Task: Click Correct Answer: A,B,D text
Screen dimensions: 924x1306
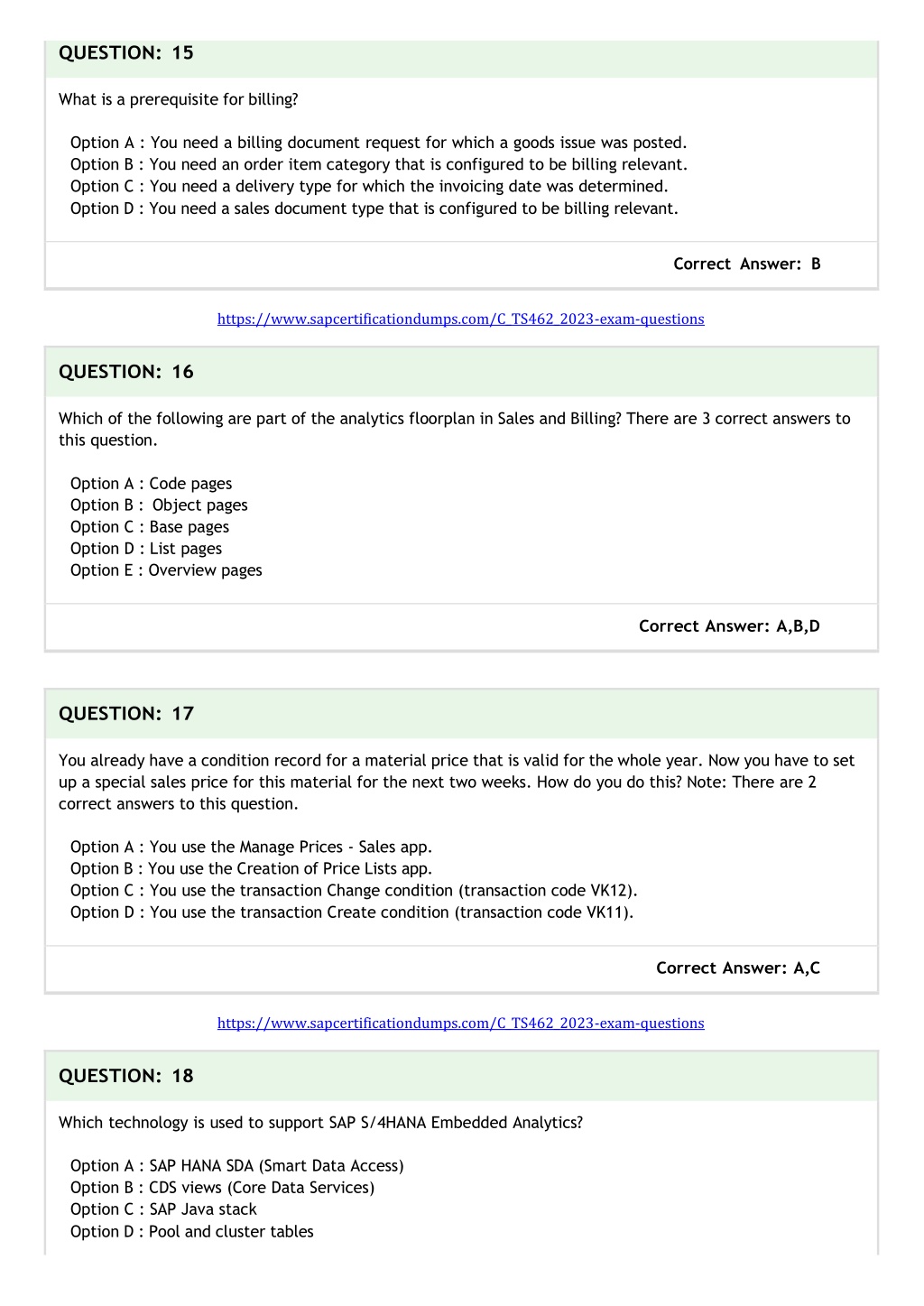Action: tap(729, 625)
